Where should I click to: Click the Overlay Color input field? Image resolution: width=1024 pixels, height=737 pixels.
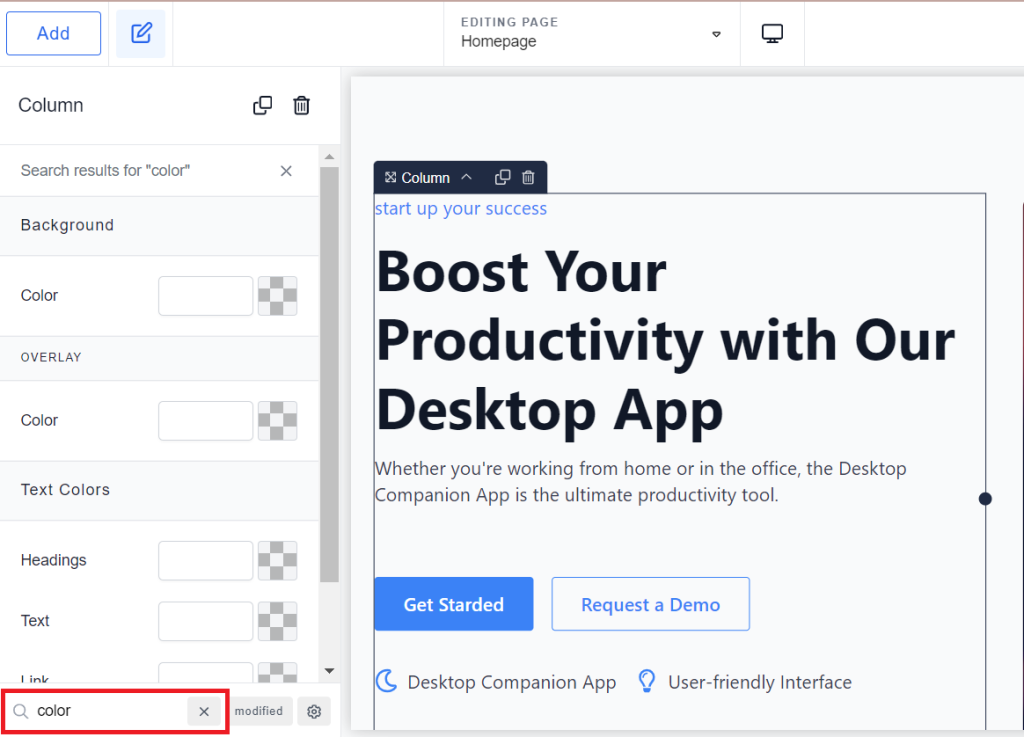click(x=206, y=421)
